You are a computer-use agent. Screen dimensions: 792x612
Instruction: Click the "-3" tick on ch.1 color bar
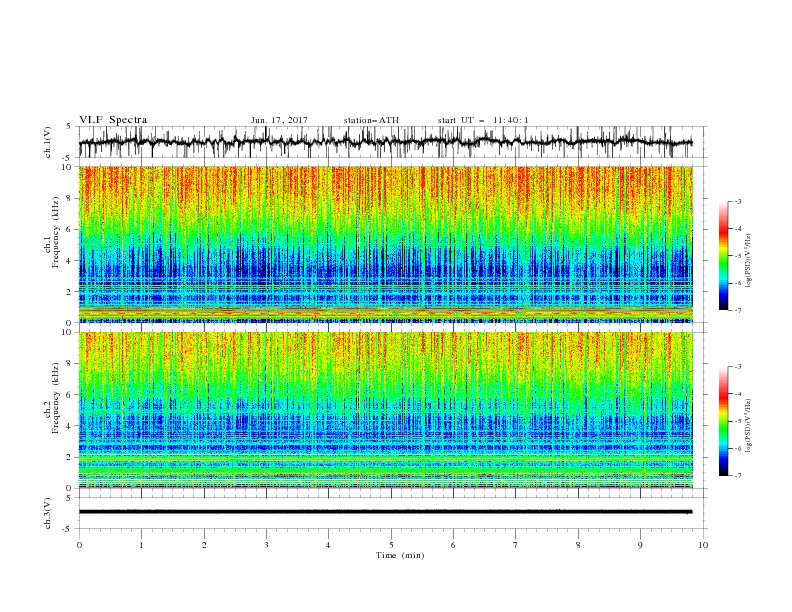coord(737,201)
